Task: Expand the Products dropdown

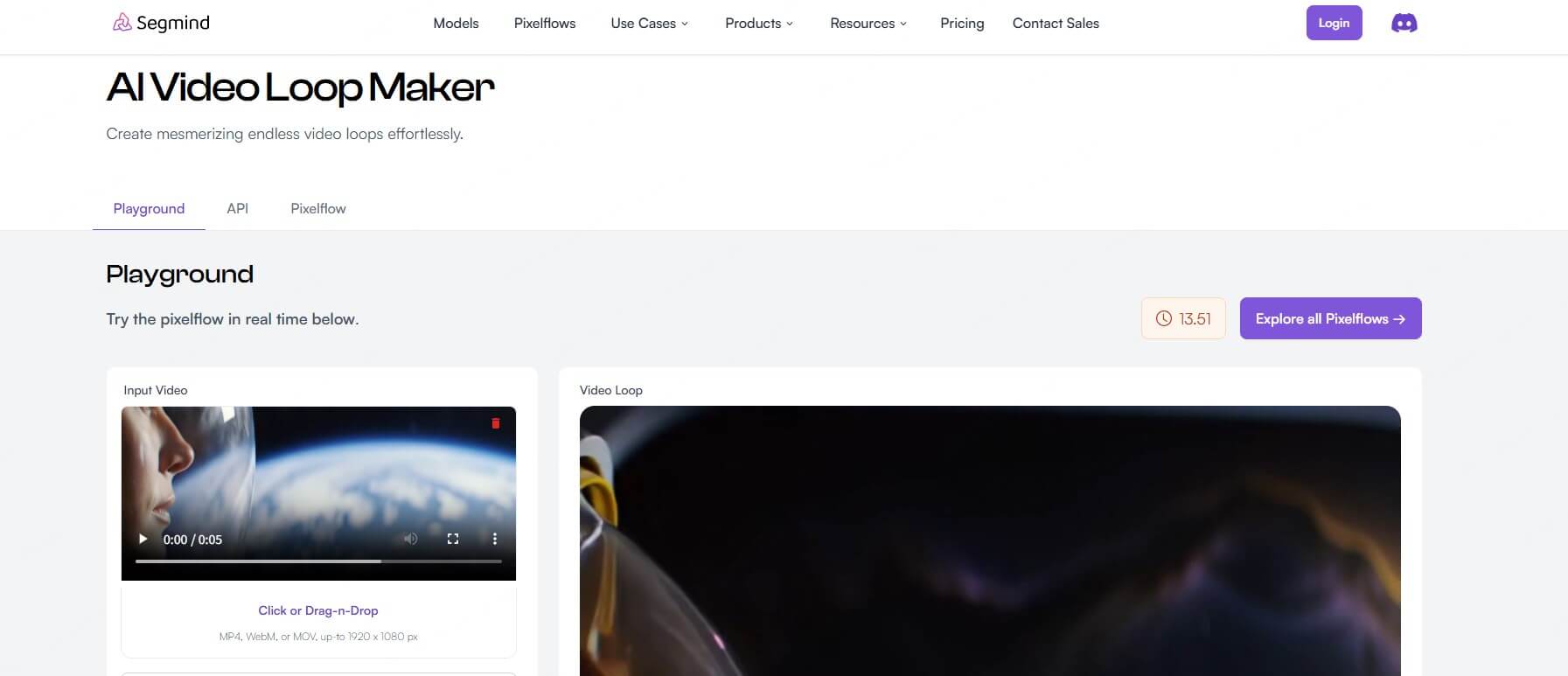Action: pyautogui.click(x=759, y=24)
